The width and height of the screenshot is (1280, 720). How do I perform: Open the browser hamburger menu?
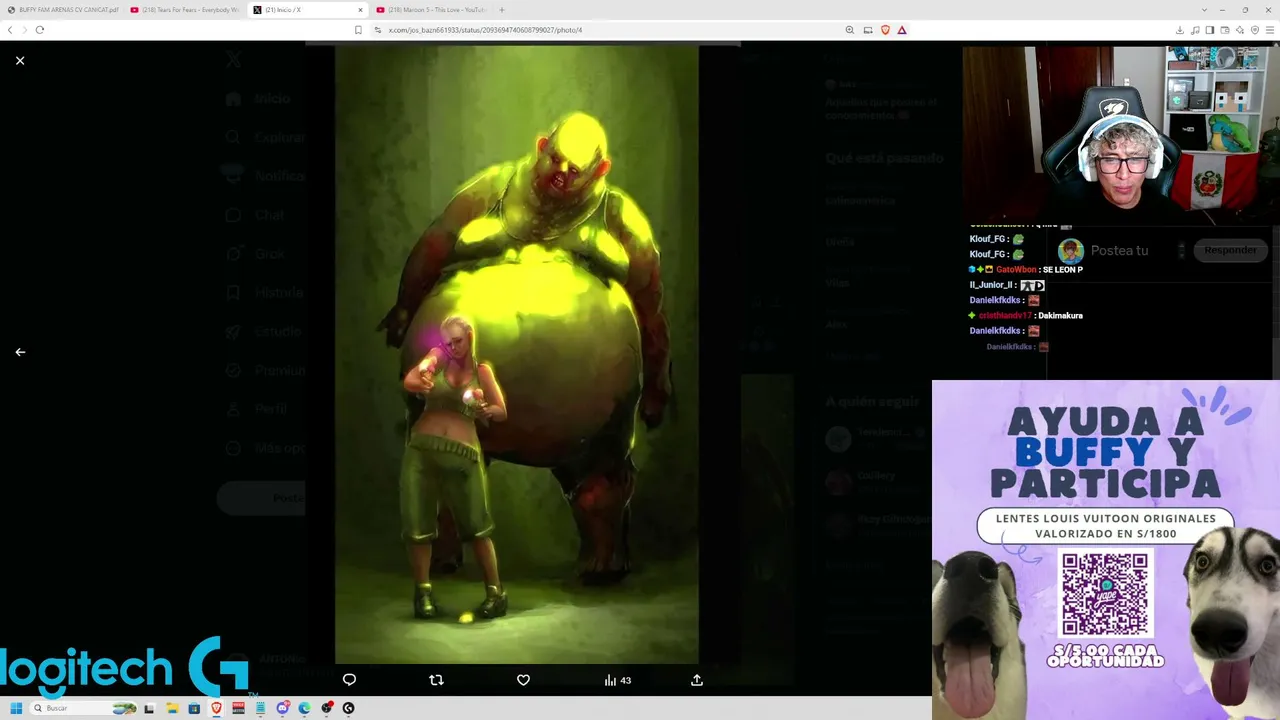(1270, 30)
